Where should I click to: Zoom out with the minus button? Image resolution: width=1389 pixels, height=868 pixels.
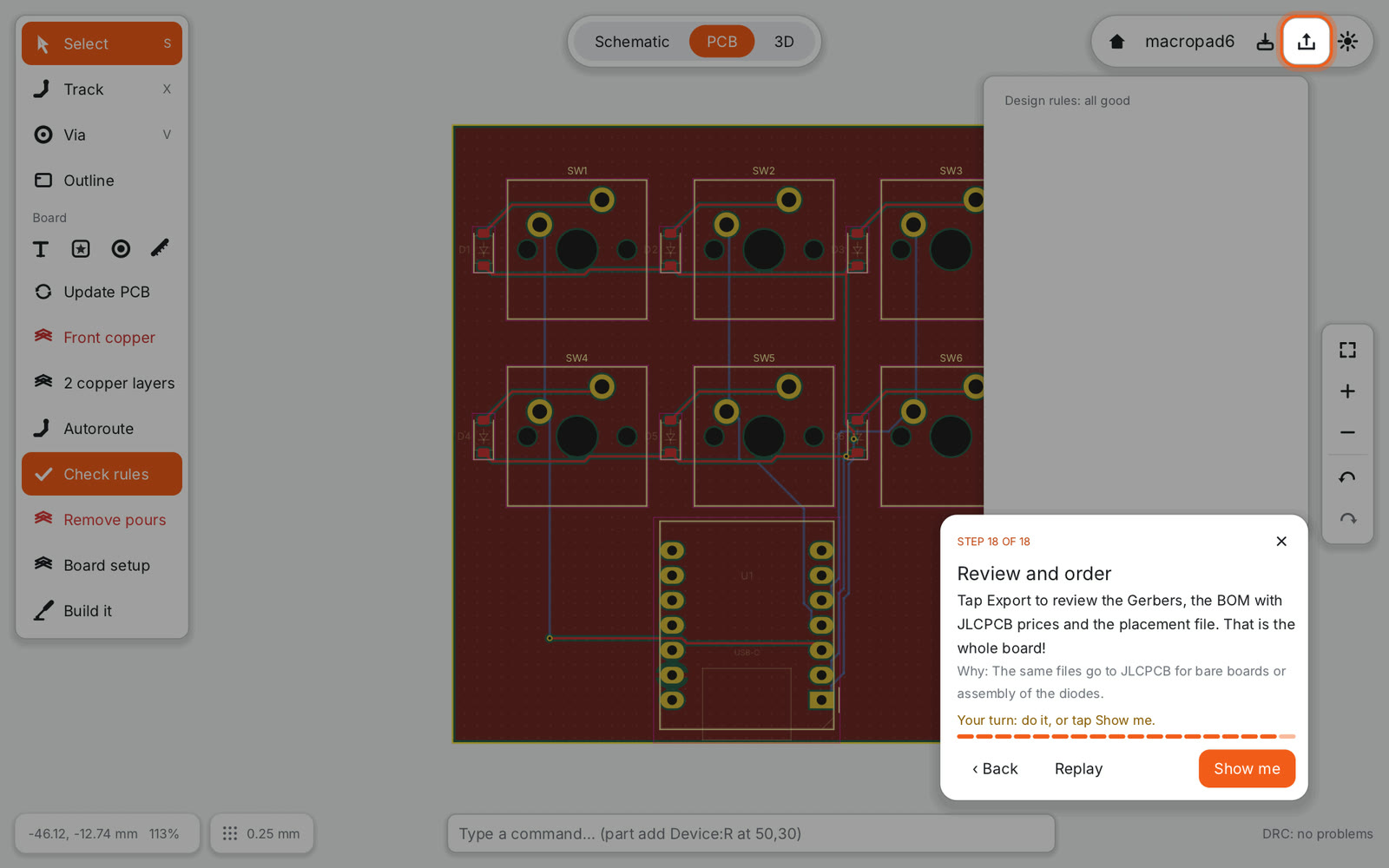[1347, 432]
